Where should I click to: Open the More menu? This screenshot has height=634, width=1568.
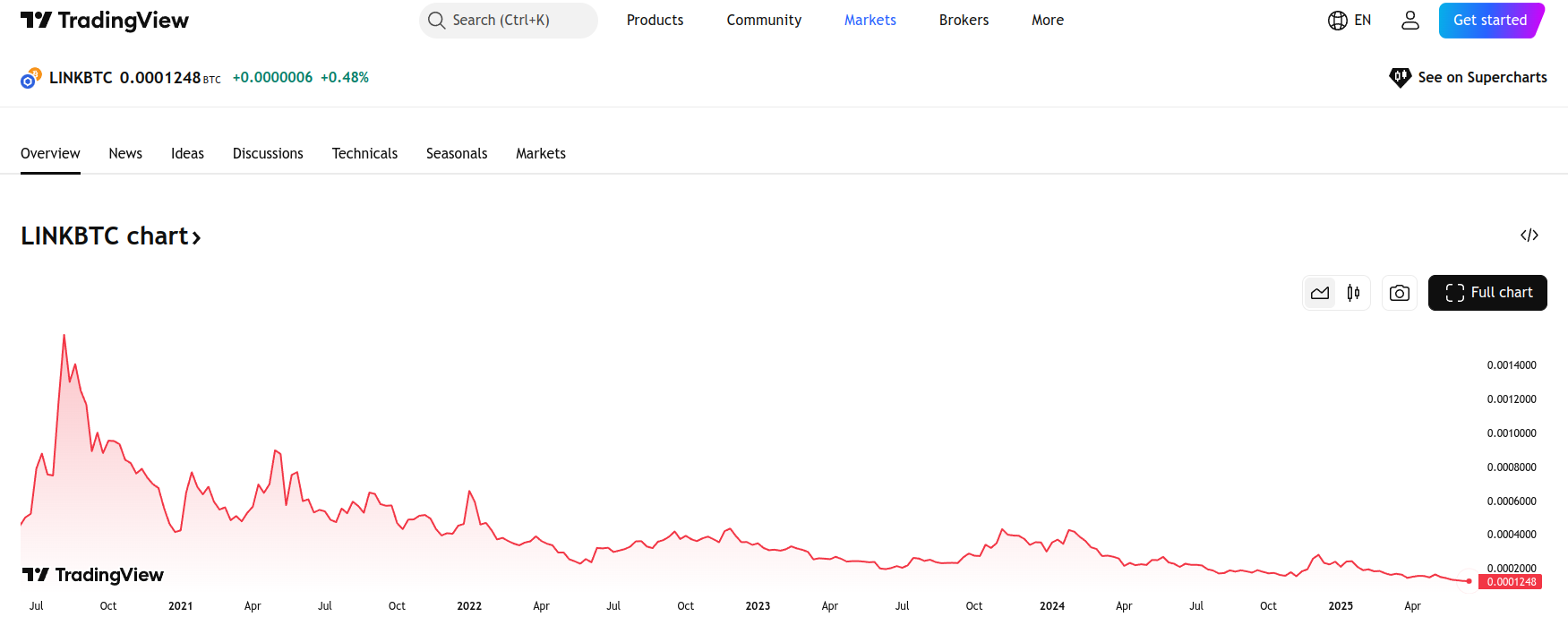1048,21
